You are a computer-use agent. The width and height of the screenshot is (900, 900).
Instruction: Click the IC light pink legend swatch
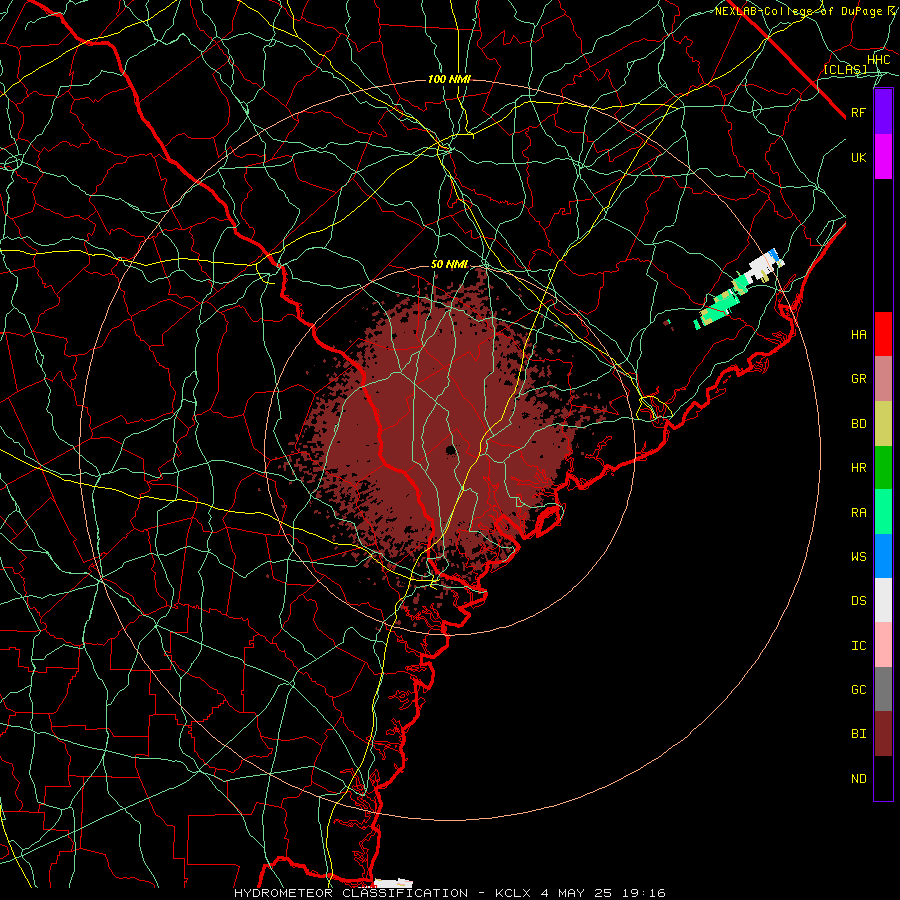(883, 645)
